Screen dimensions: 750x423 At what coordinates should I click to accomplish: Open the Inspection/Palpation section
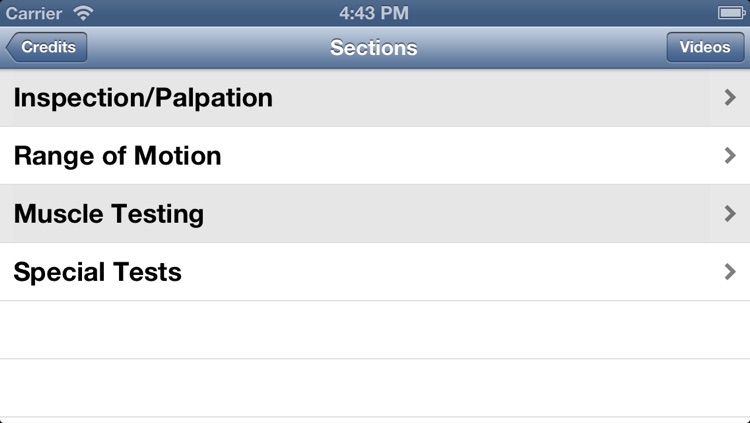[x=375, y=98]
